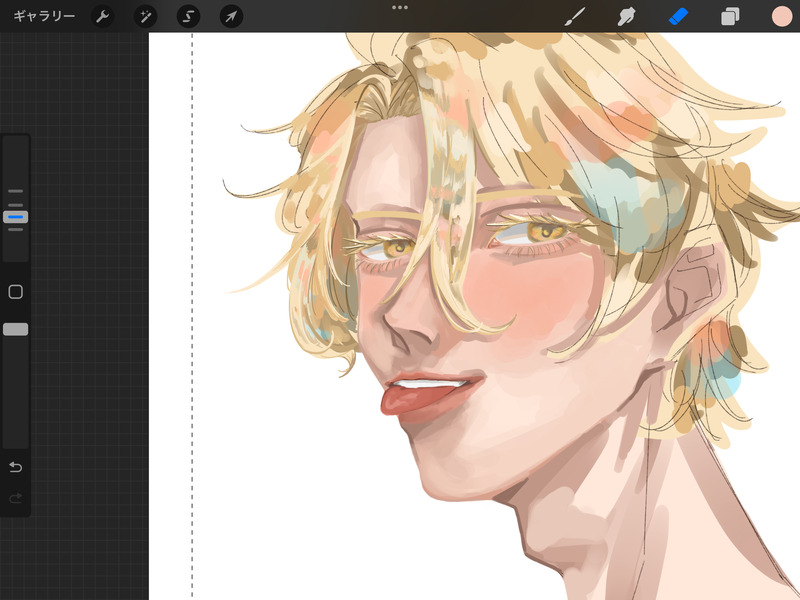The width and height of the screenshot is (800, 600).
Task: Activate the Transform arrow tool
Action: [x=231, y=16]
